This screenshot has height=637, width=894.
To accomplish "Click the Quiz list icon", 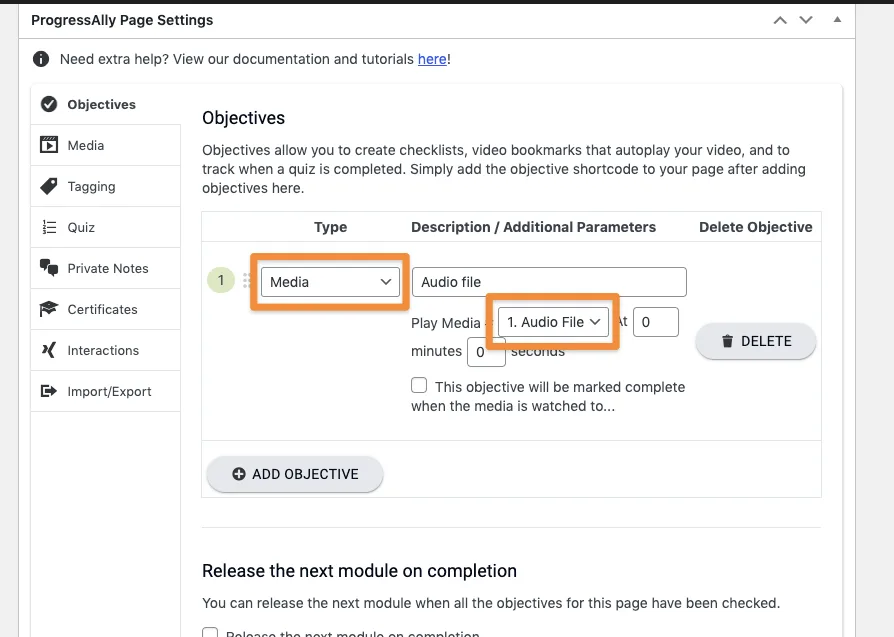I will click(48, 228).
